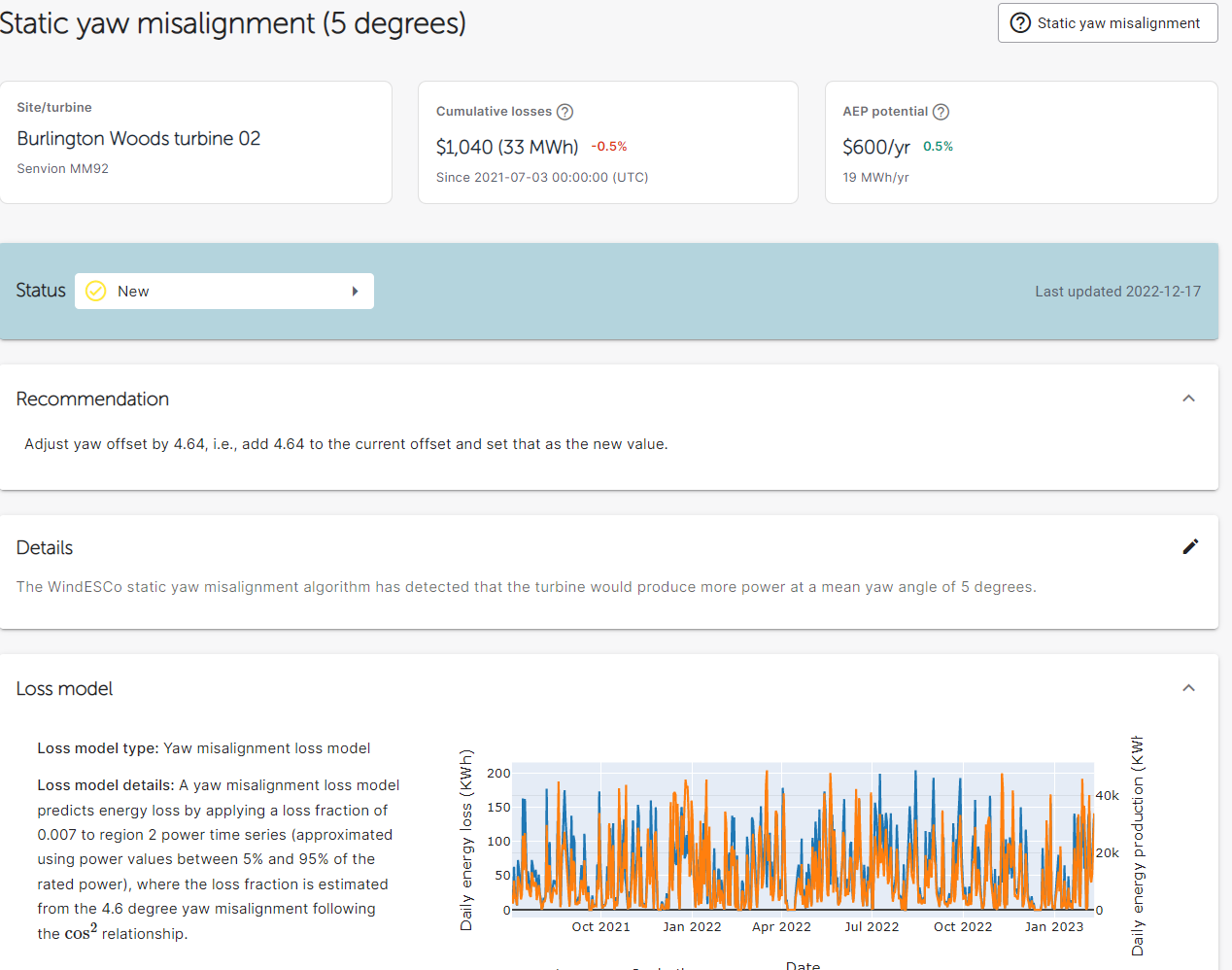The image size is (1232, 970).
Task: Click the Jan 2023 axis label
Action: [1053, 926]
